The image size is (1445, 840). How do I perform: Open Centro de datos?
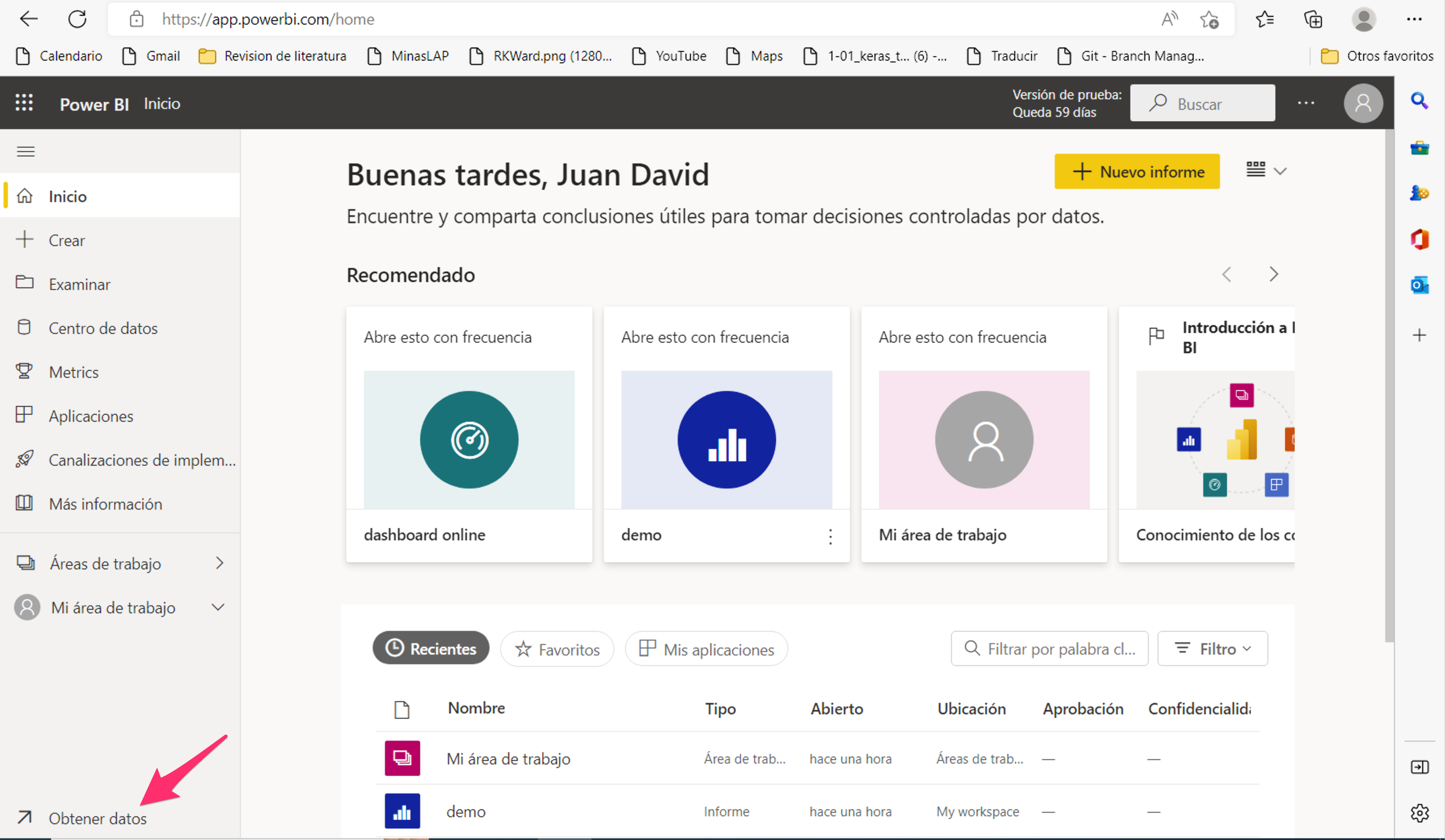coord(120,327)
